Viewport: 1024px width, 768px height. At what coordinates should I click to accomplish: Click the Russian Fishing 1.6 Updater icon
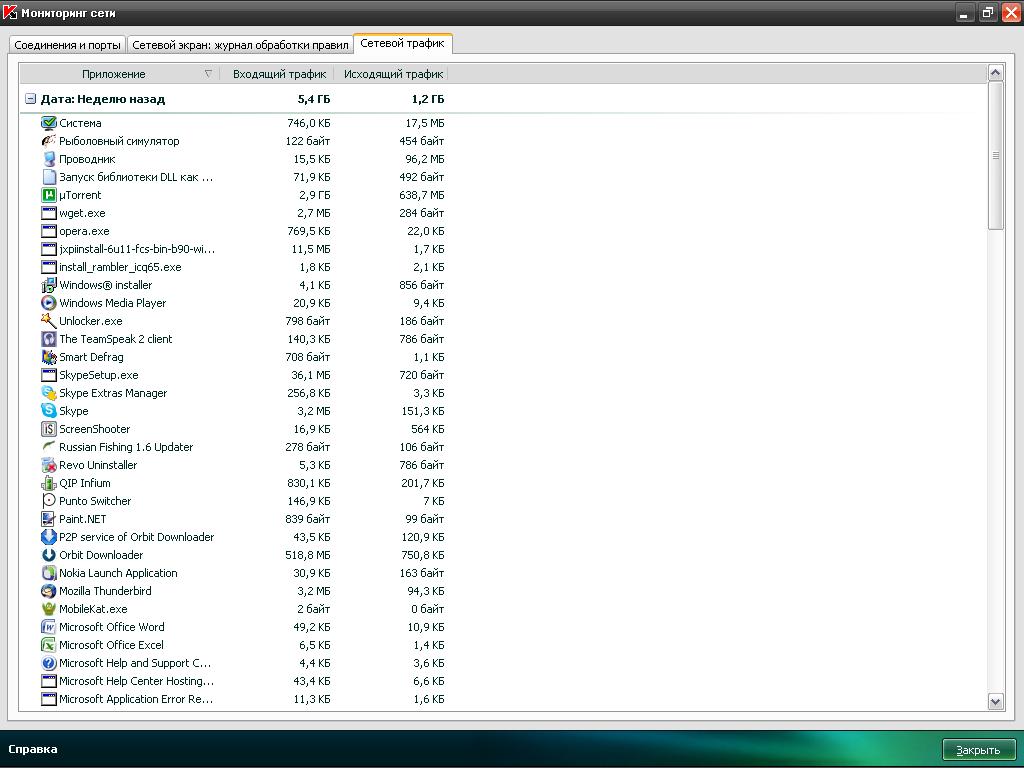[48, 447]
